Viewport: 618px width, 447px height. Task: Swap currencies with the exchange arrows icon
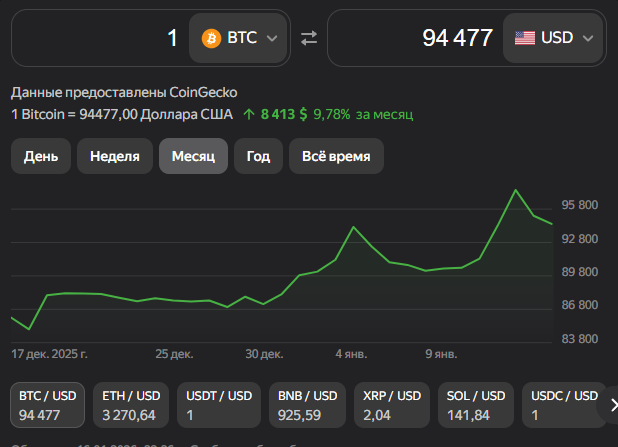[x=309, y=38]
